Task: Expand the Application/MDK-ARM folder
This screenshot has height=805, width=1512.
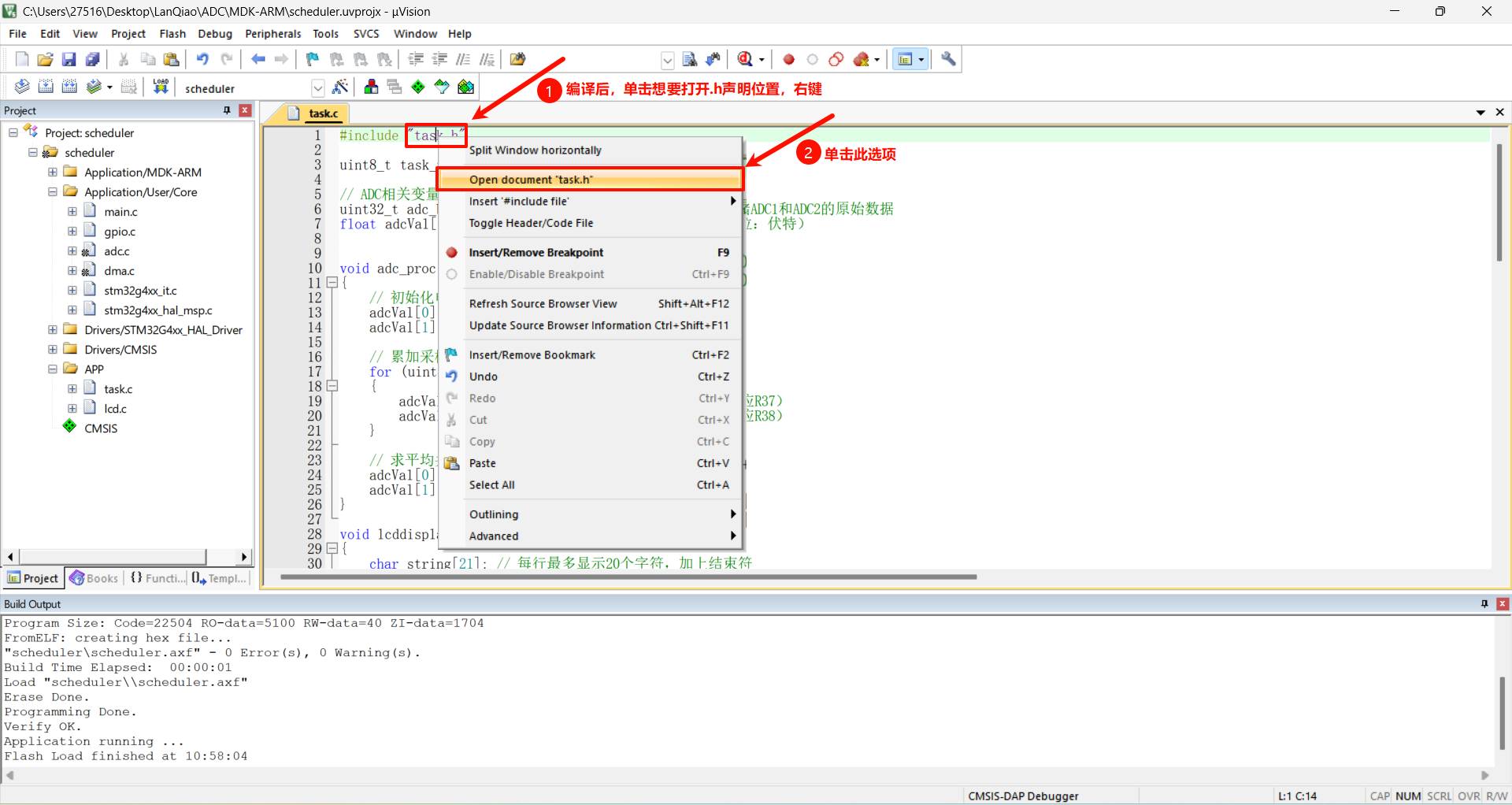Action: [x=53, y=172]
